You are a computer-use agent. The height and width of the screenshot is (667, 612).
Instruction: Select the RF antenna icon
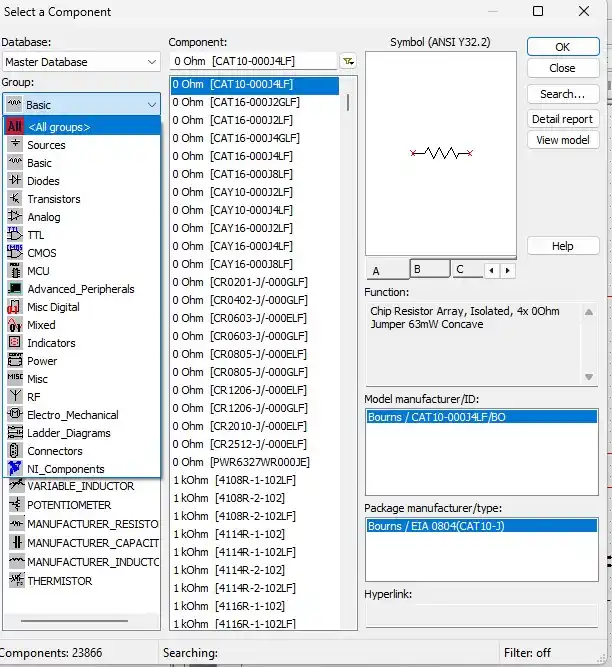(15, 396)
